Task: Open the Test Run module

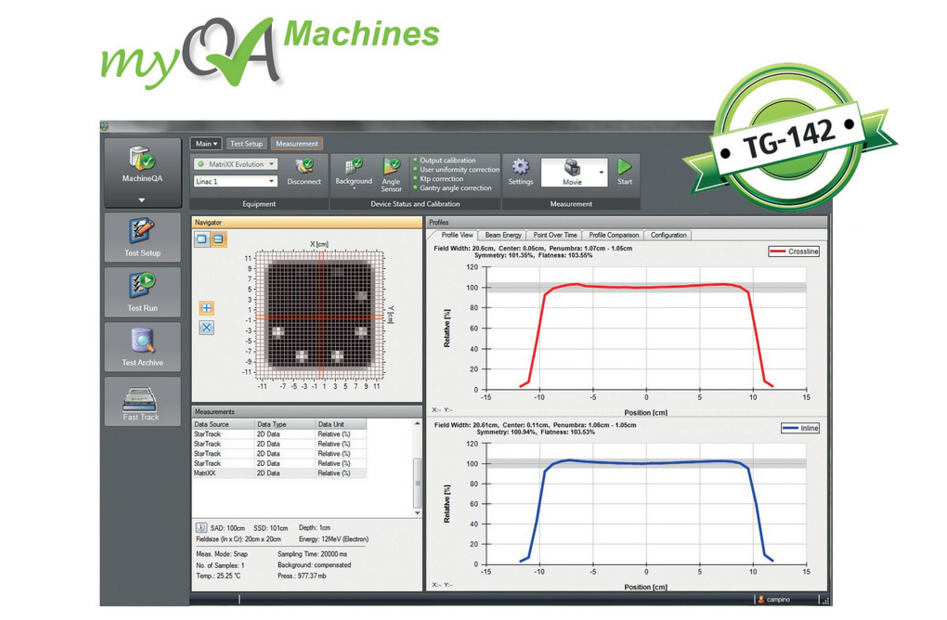Action: pos(143,292)
